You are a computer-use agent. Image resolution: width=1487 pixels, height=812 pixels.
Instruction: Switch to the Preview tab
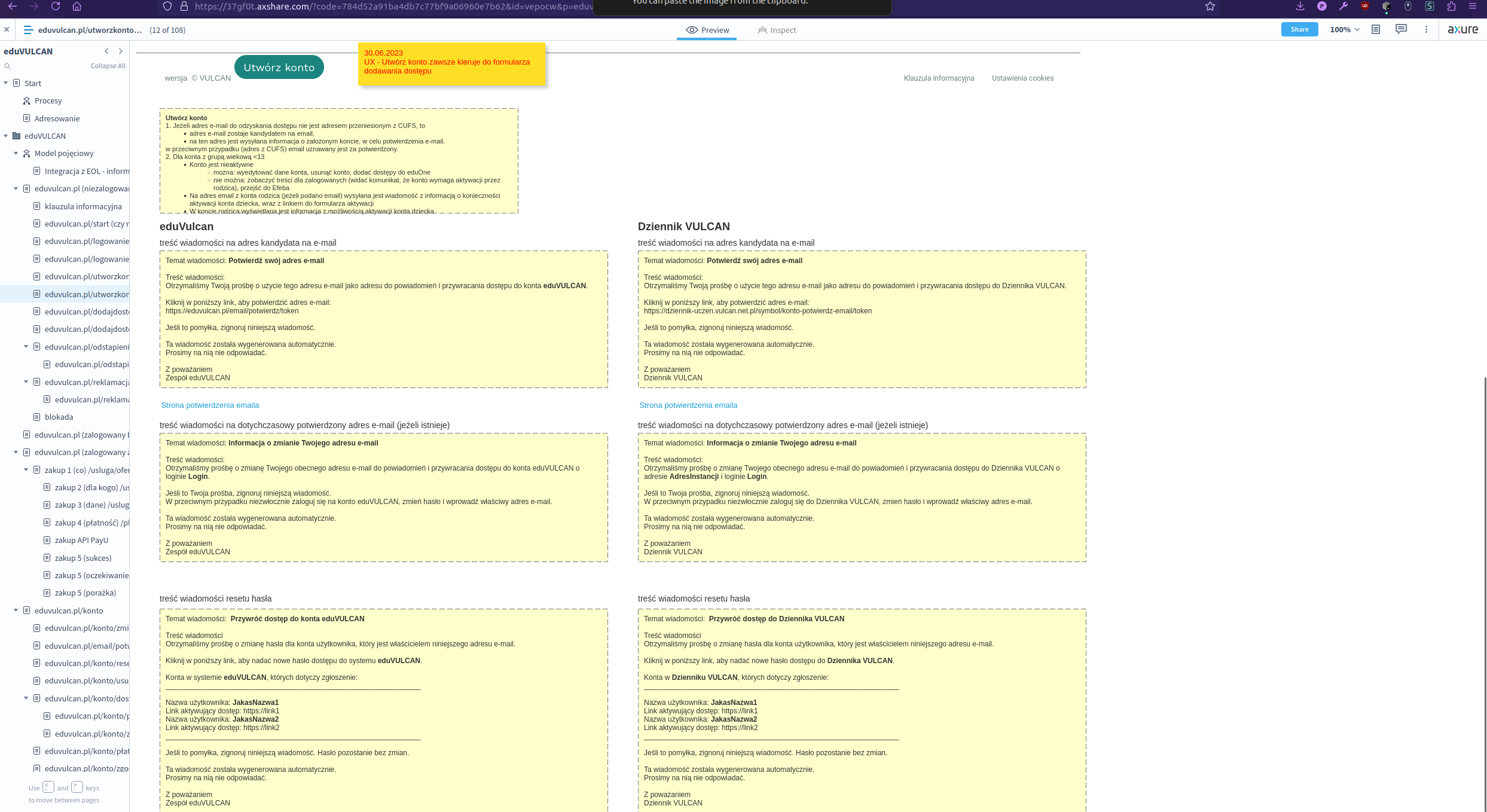pos(707,30)
